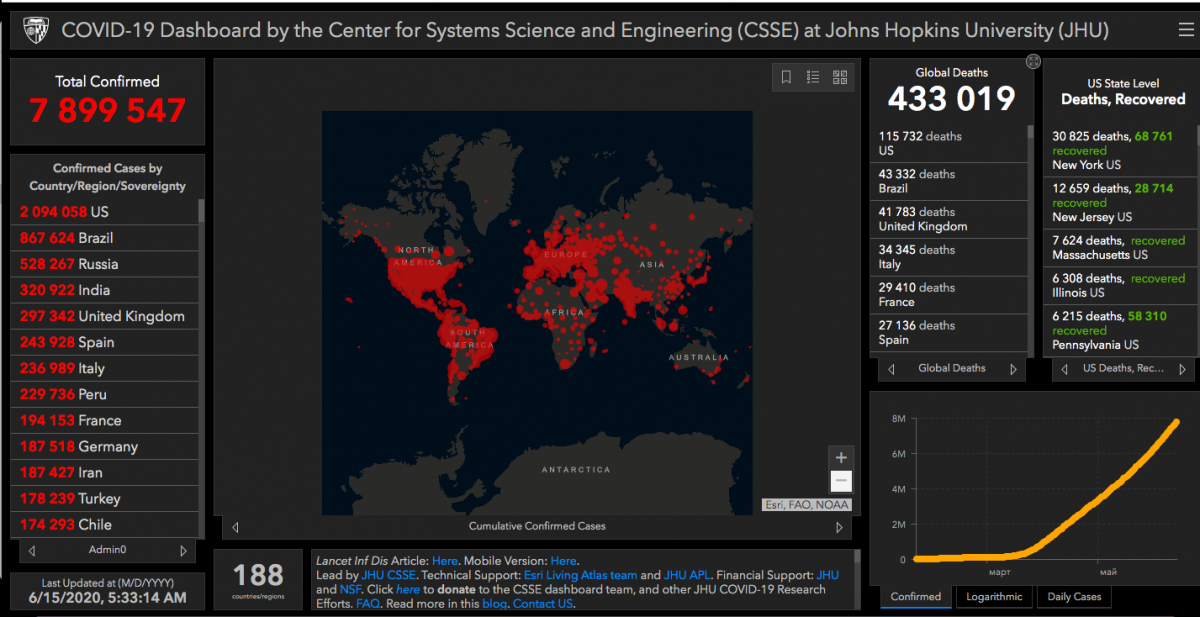Click left arrow beside Global Deaths footer
Viewport: 1200px width, 617px height.
tap(891, 369)
